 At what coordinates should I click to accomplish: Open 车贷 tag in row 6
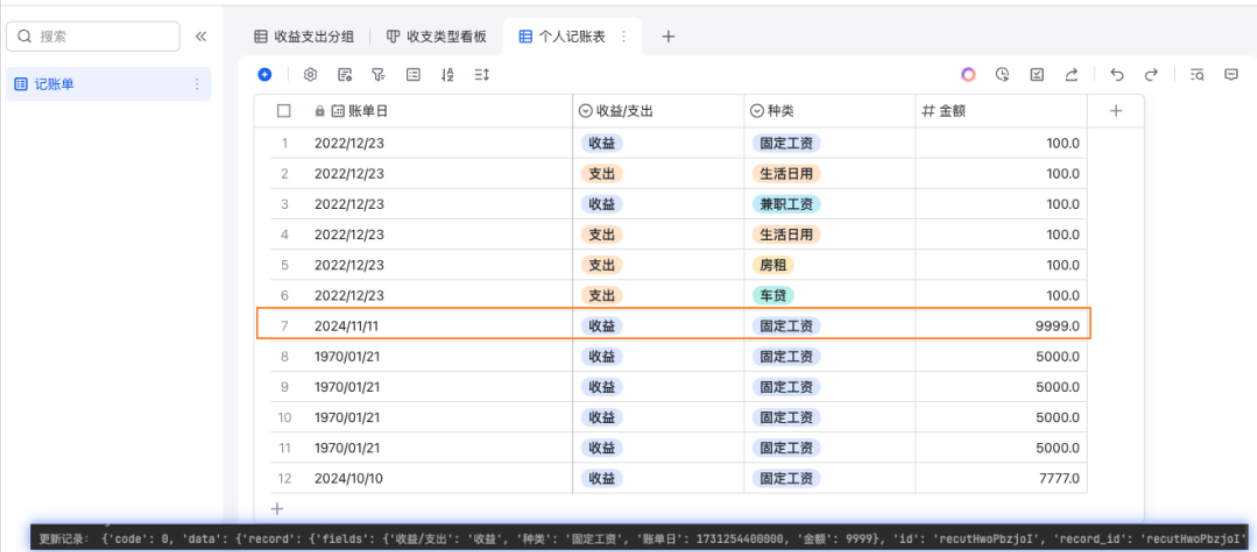tap(773, 296)
